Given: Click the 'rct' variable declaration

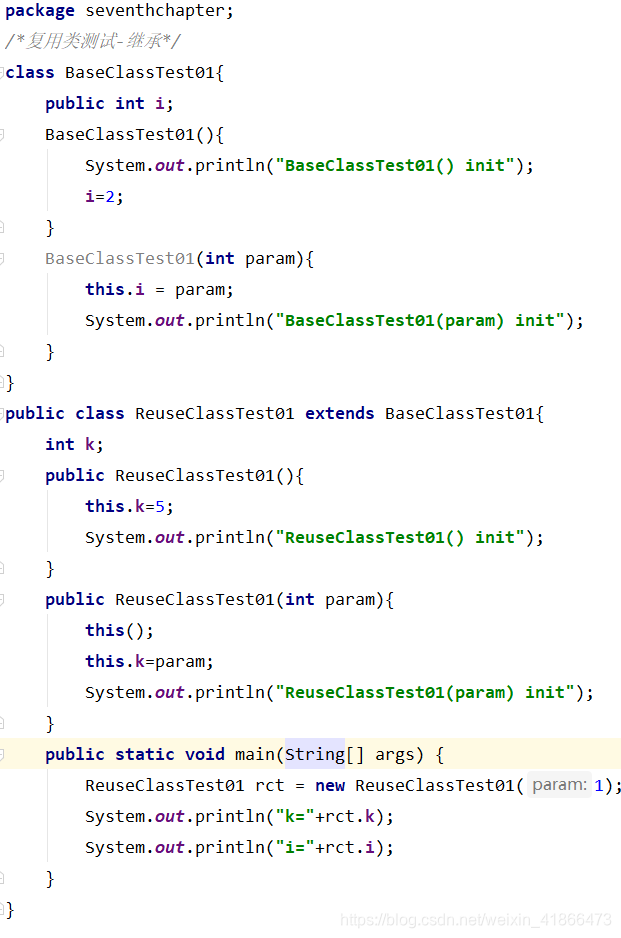Looking at the screenshot, I should tap(269, 785).
